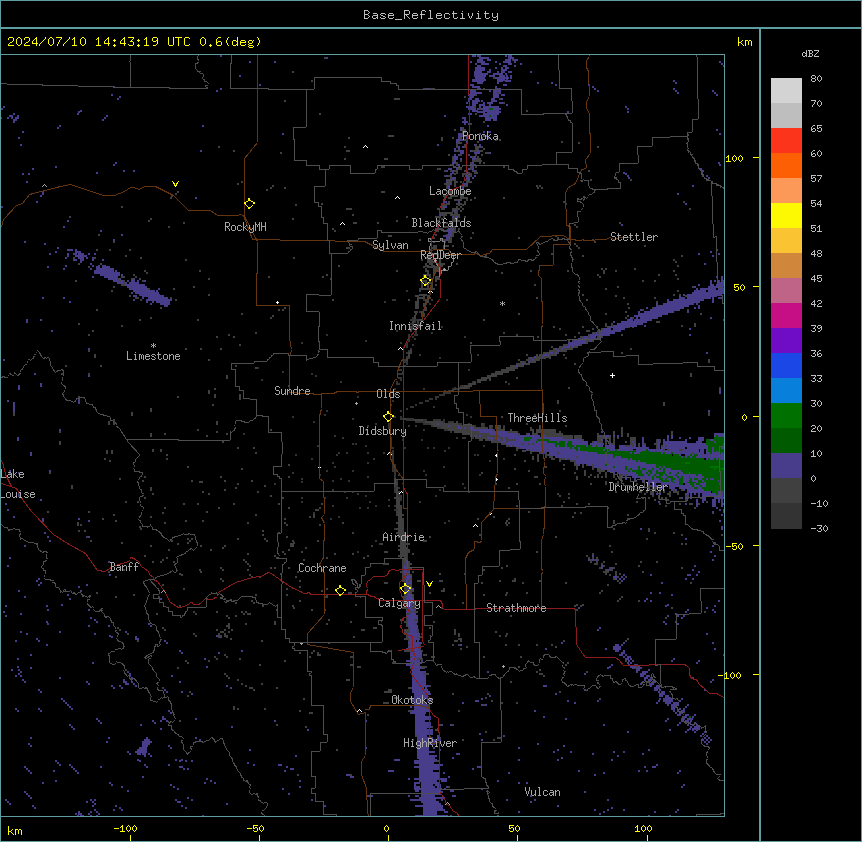Image resolution: width=862 pixels, height=842 pixels.
Task: Select the slate blue 10 dBZ swatch
Action: click(x=786, y=466)
